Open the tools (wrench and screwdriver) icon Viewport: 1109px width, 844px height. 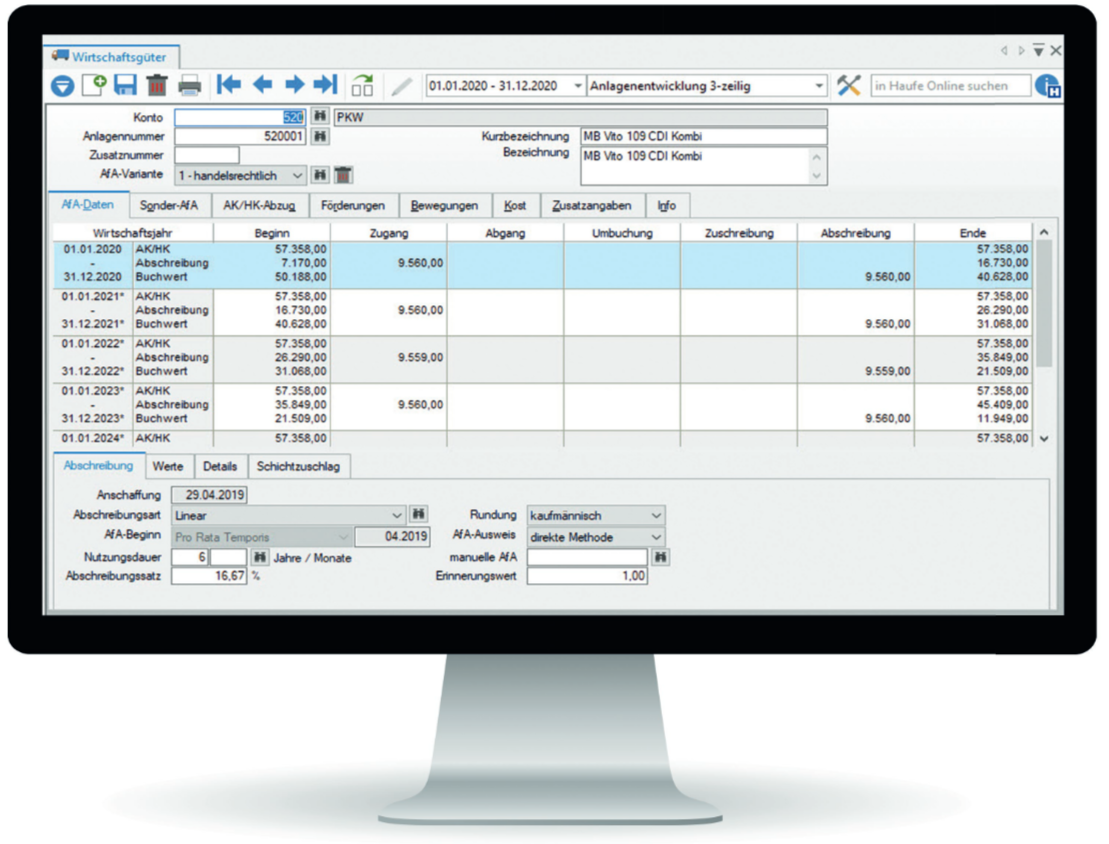(849, 86)
